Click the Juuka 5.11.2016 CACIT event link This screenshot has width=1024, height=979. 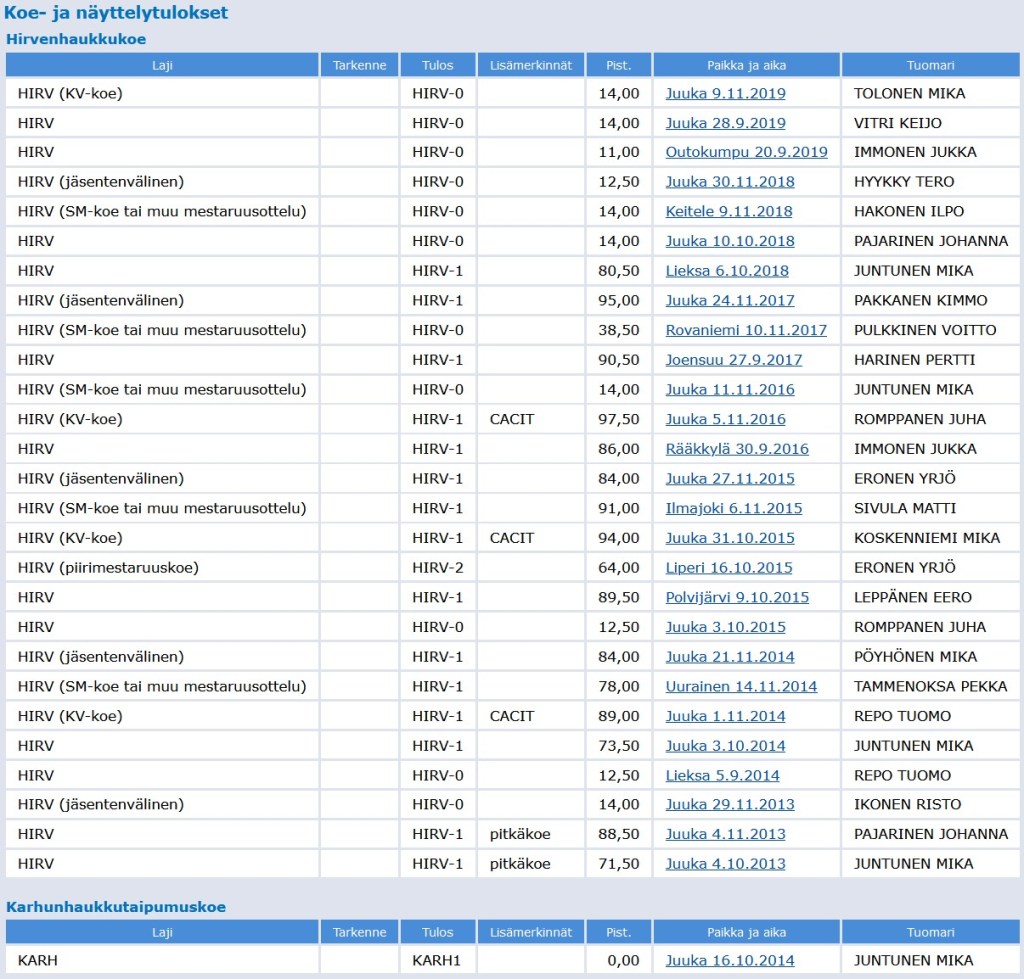tap(725, 419)
